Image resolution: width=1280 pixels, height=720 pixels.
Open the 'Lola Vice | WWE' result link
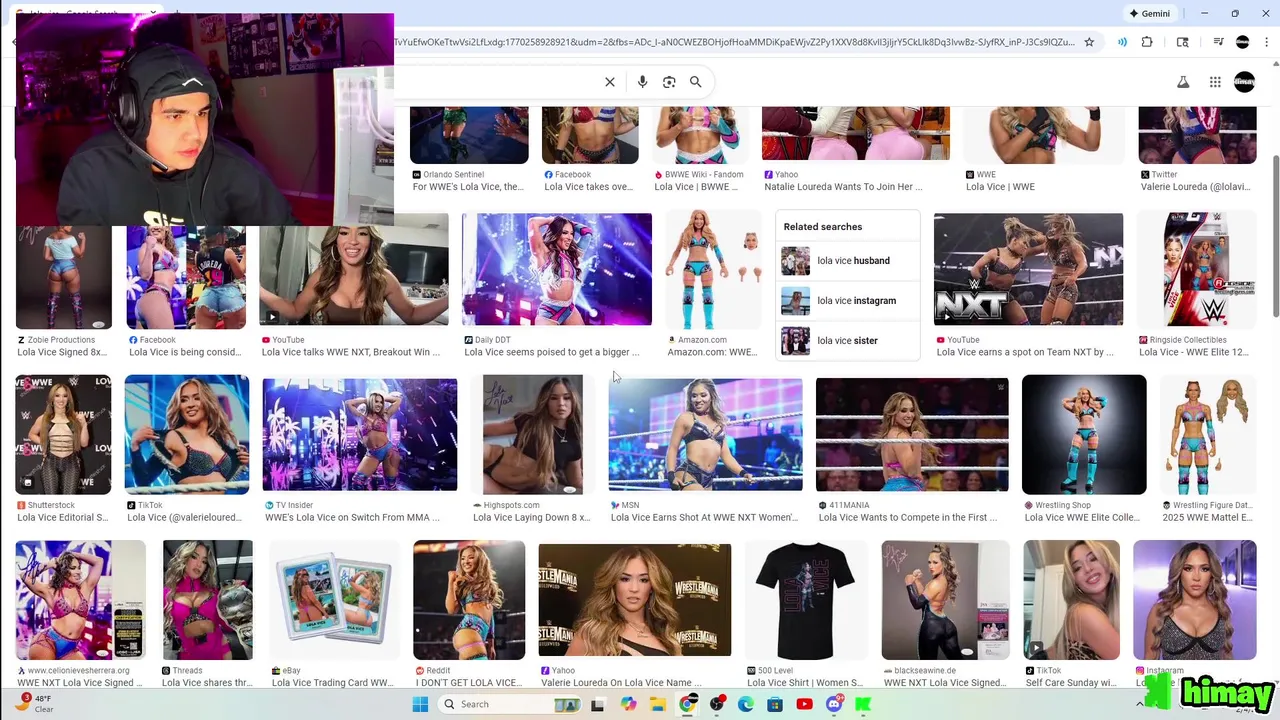[x=1000, y=187]
